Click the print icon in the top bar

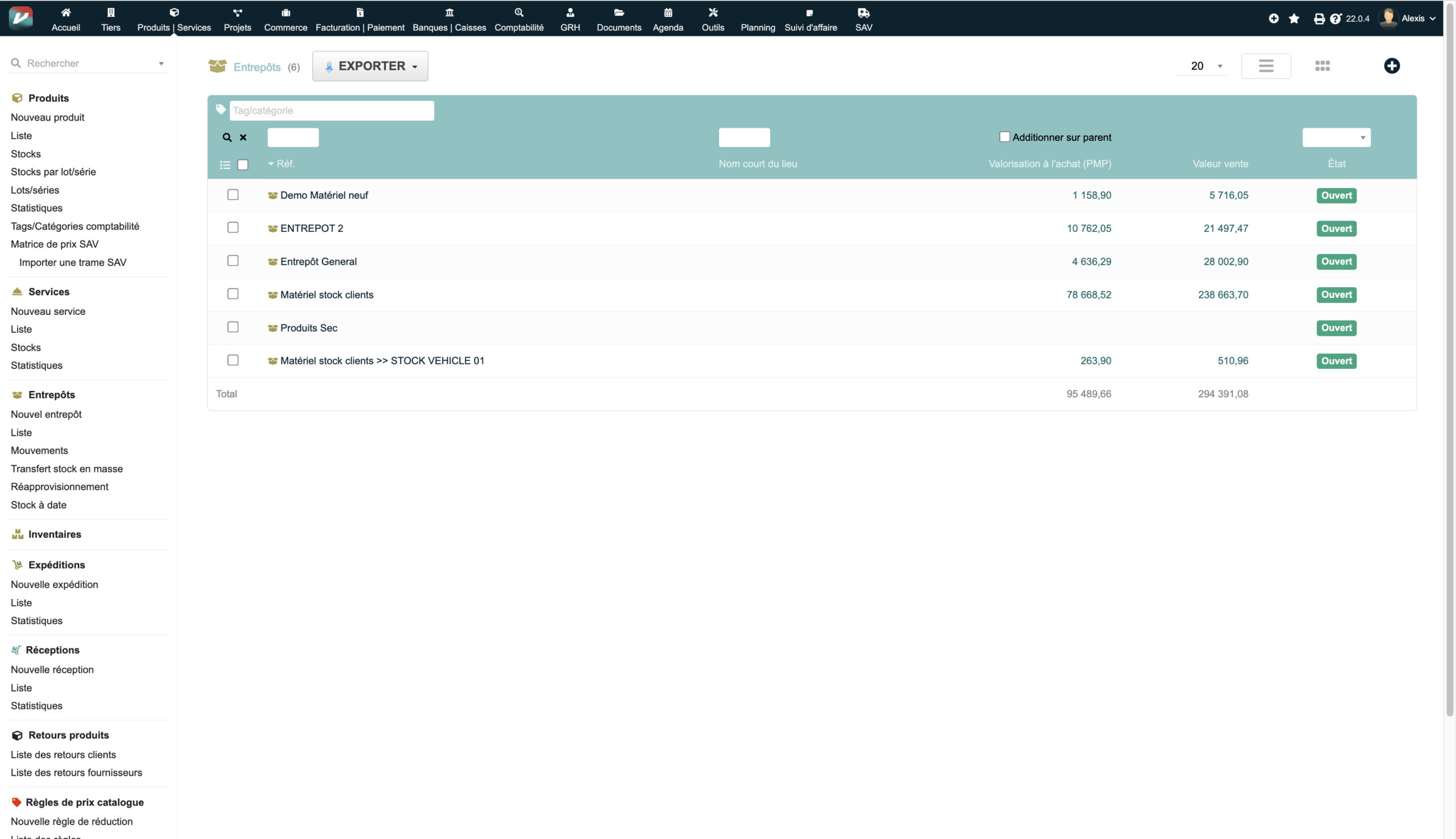tap(1319, 18)
